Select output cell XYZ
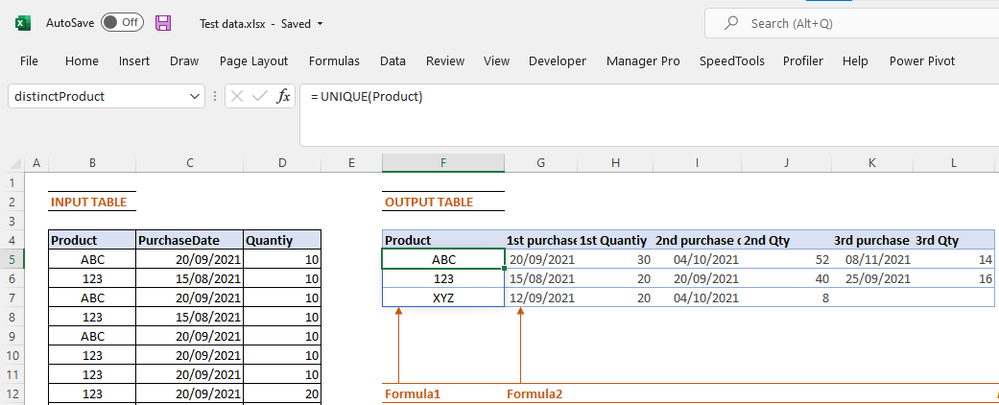Image resolution: width=999 pixels, height=405 pixels. pyautogui.click(x=443, y=297)
